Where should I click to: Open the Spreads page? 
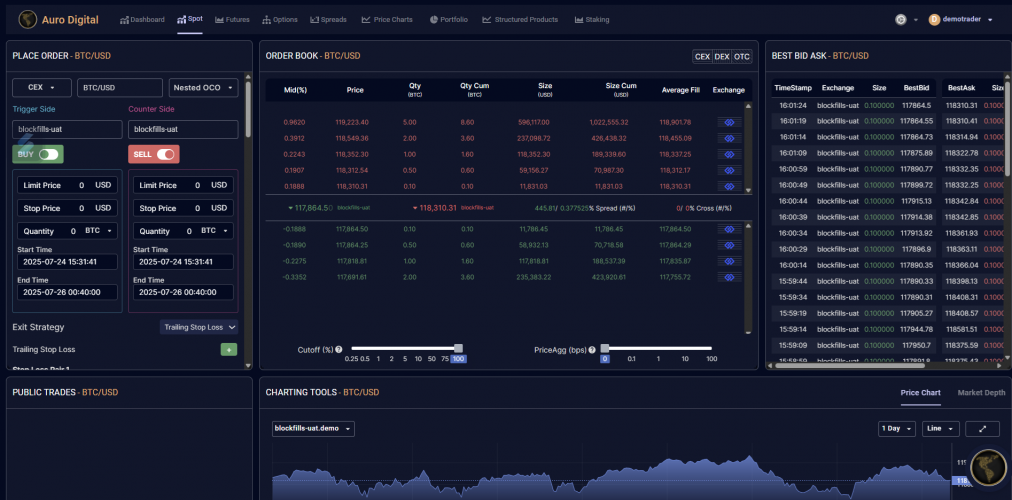click(329, 20)
